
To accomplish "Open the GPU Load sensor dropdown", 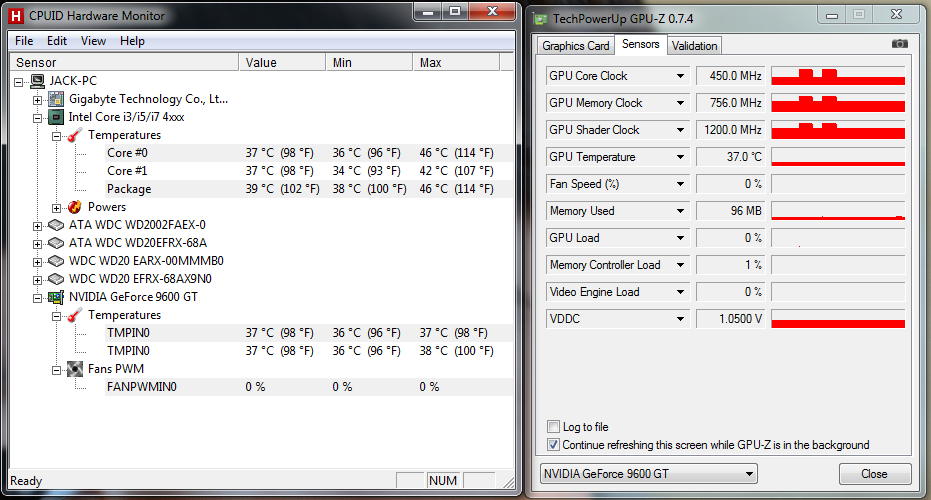I will (x=680, y=238).
